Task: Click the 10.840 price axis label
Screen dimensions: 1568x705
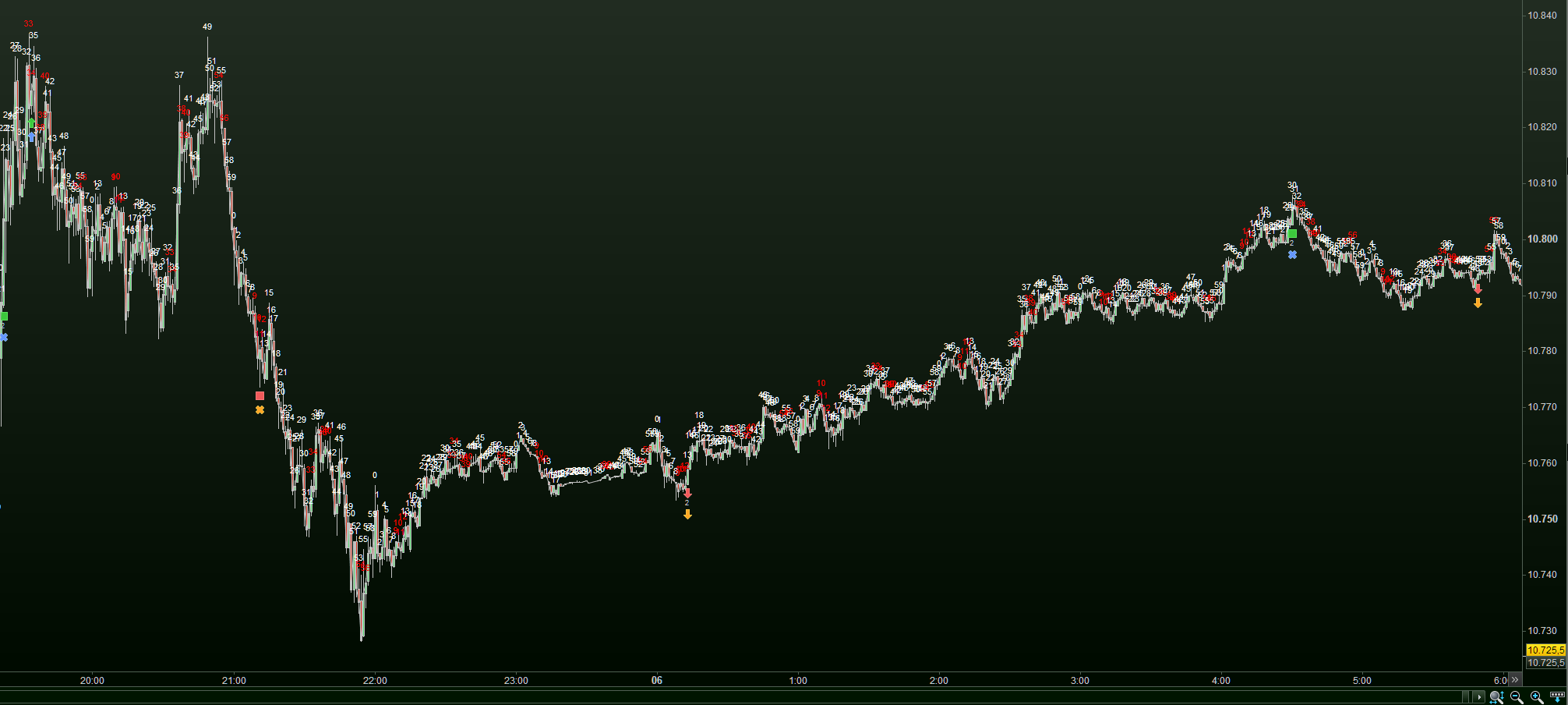Action: (1542, 16)
